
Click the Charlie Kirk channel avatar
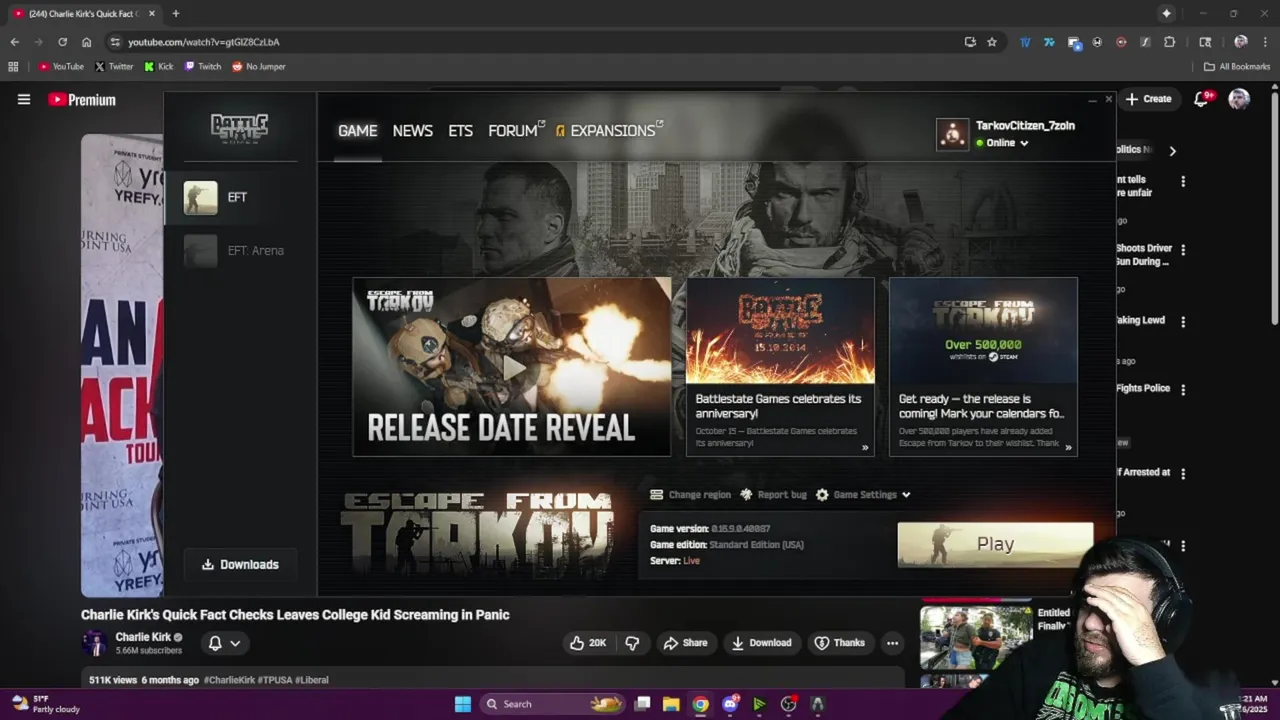click(x=94, y=643)
